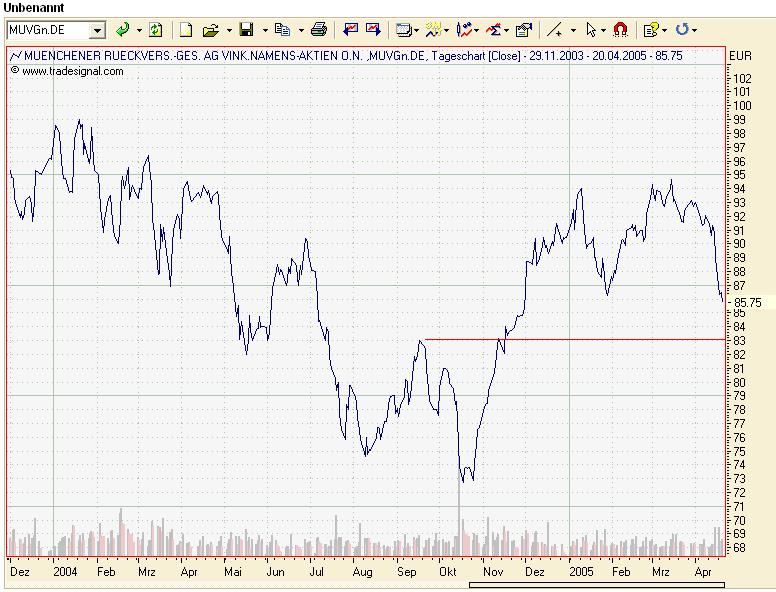776x592 pixels.
Task: Click the Unbenannt window title
Action: [33, 8]
